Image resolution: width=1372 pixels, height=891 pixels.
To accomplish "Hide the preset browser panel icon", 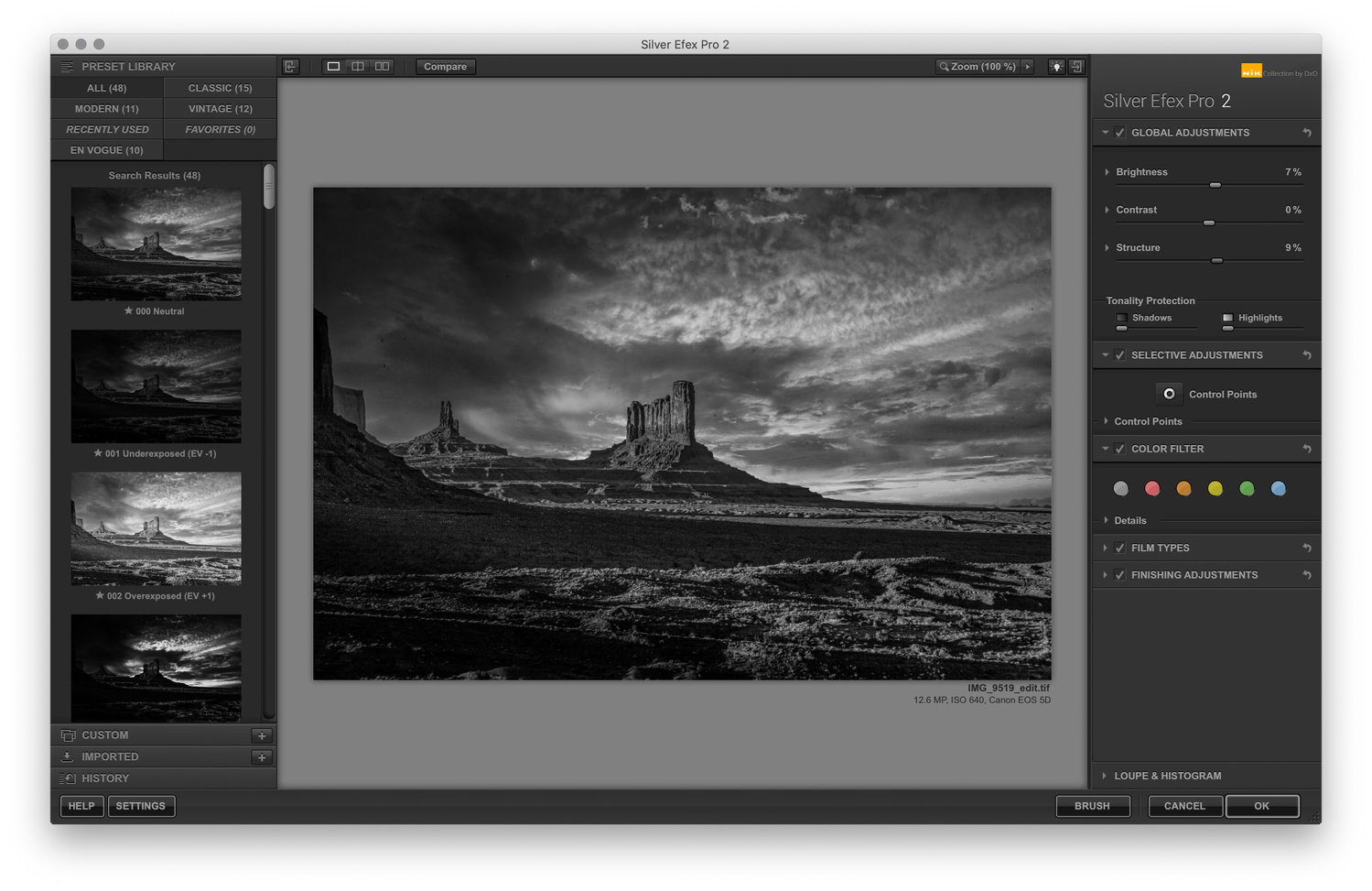I will pos(291,67).
